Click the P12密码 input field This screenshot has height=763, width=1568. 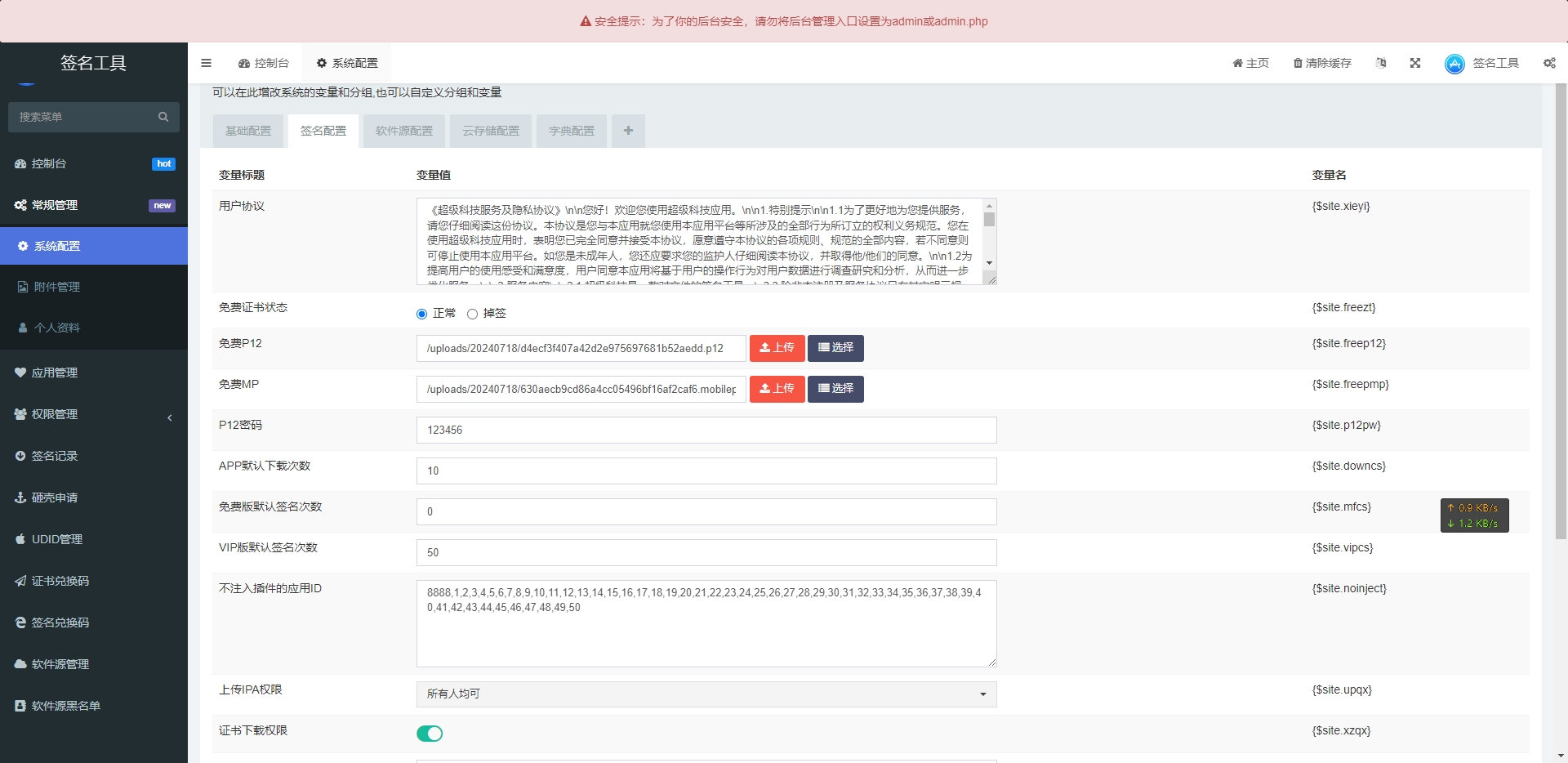706,430
